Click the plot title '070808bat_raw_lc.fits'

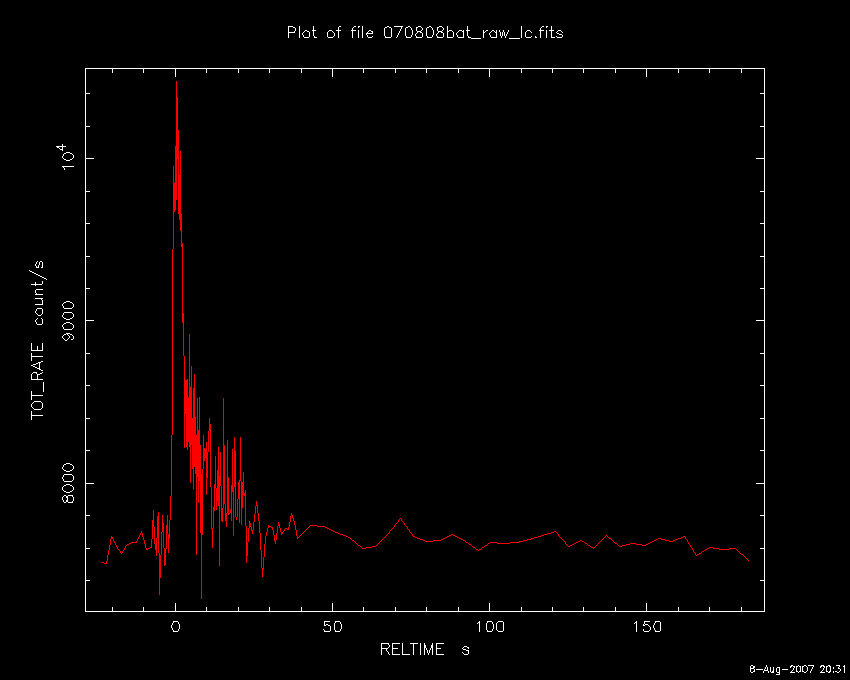[473, 33]
